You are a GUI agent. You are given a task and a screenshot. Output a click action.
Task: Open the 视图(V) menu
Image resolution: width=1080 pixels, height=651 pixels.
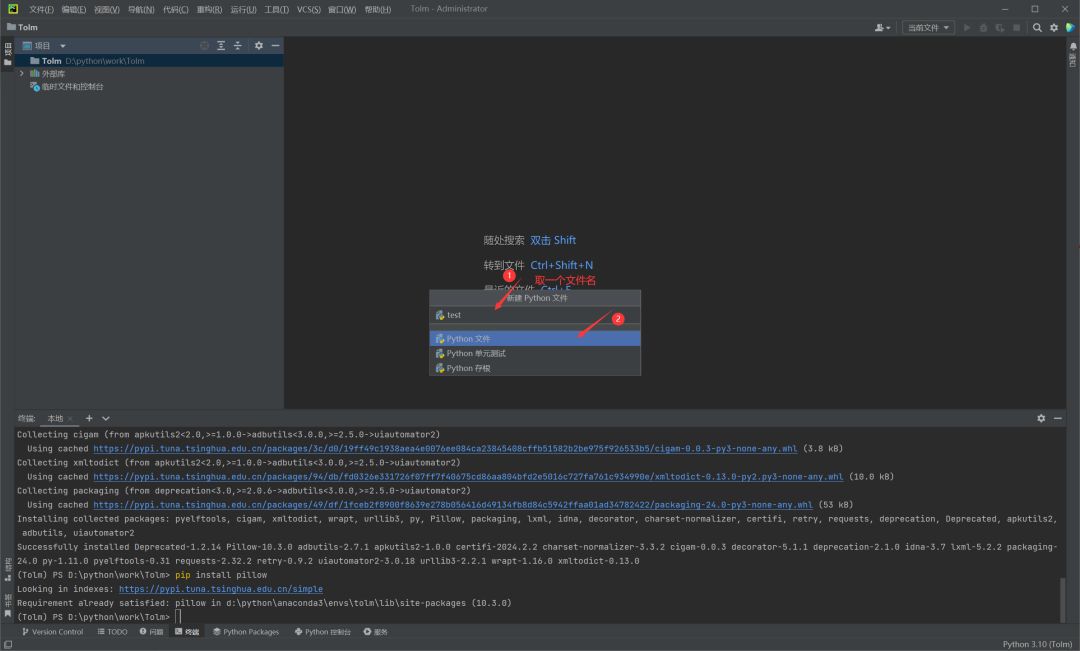[x=107, y=9]
